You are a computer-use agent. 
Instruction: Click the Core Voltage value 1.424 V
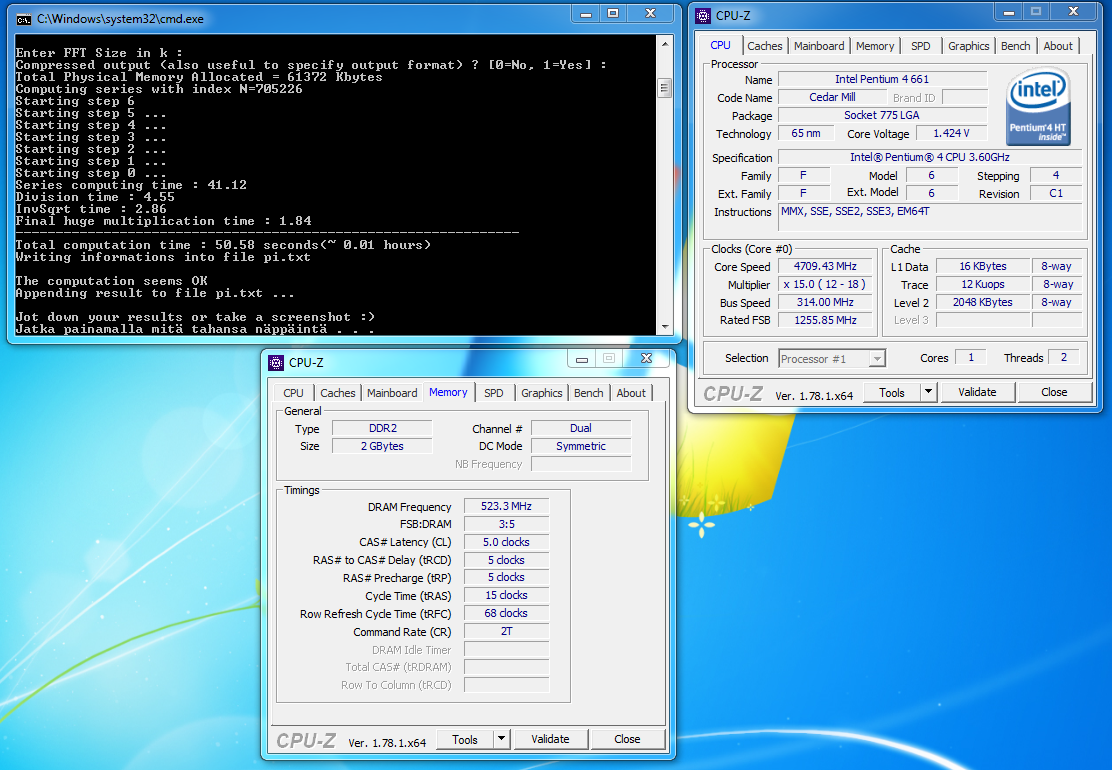[x=951, y=133]
